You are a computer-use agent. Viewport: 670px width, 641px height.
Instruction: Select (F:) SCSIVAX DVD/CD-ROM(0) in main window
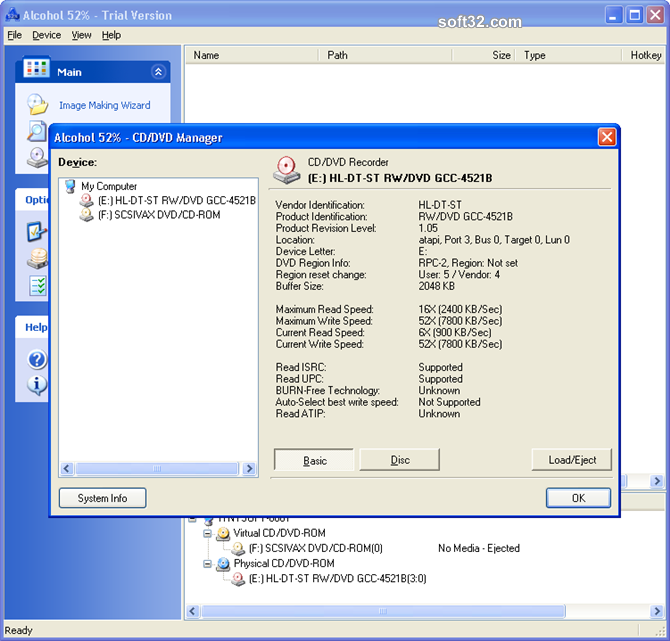point(316,548)
